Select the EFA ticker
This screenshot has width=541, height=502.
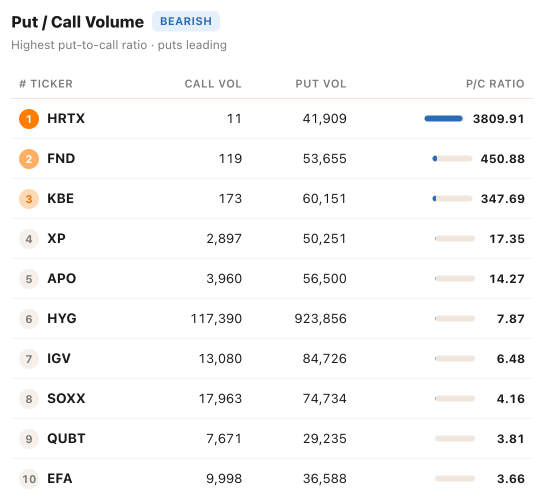(x=60, y=479)
